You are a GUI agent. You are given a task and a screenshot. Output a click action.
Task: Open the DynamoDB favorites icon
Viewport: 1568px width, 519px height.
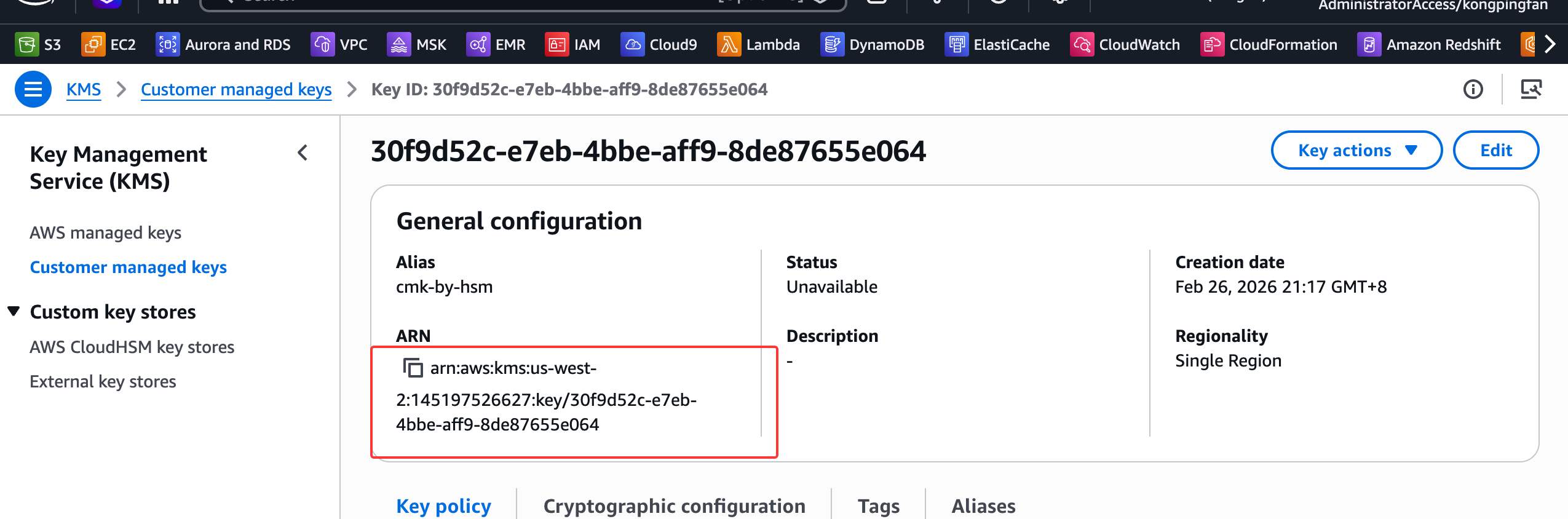pyautogui.click(x=832, y=45)
